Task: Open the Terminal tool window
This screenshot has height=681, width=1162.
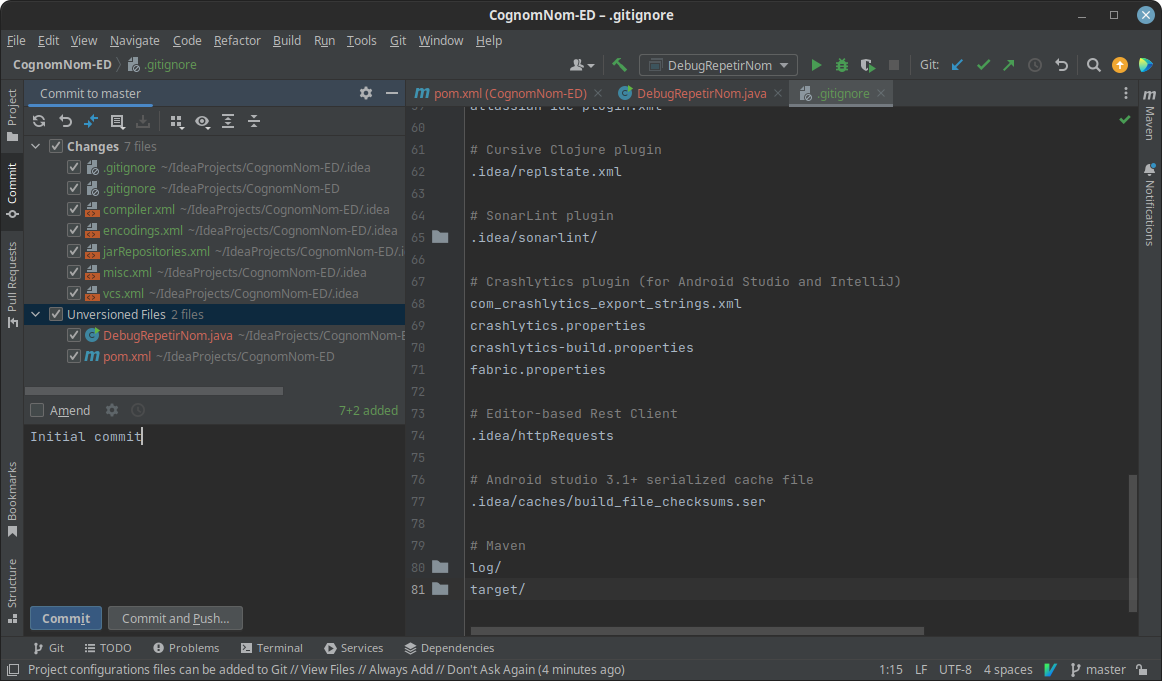Action: tap(272, 648)
